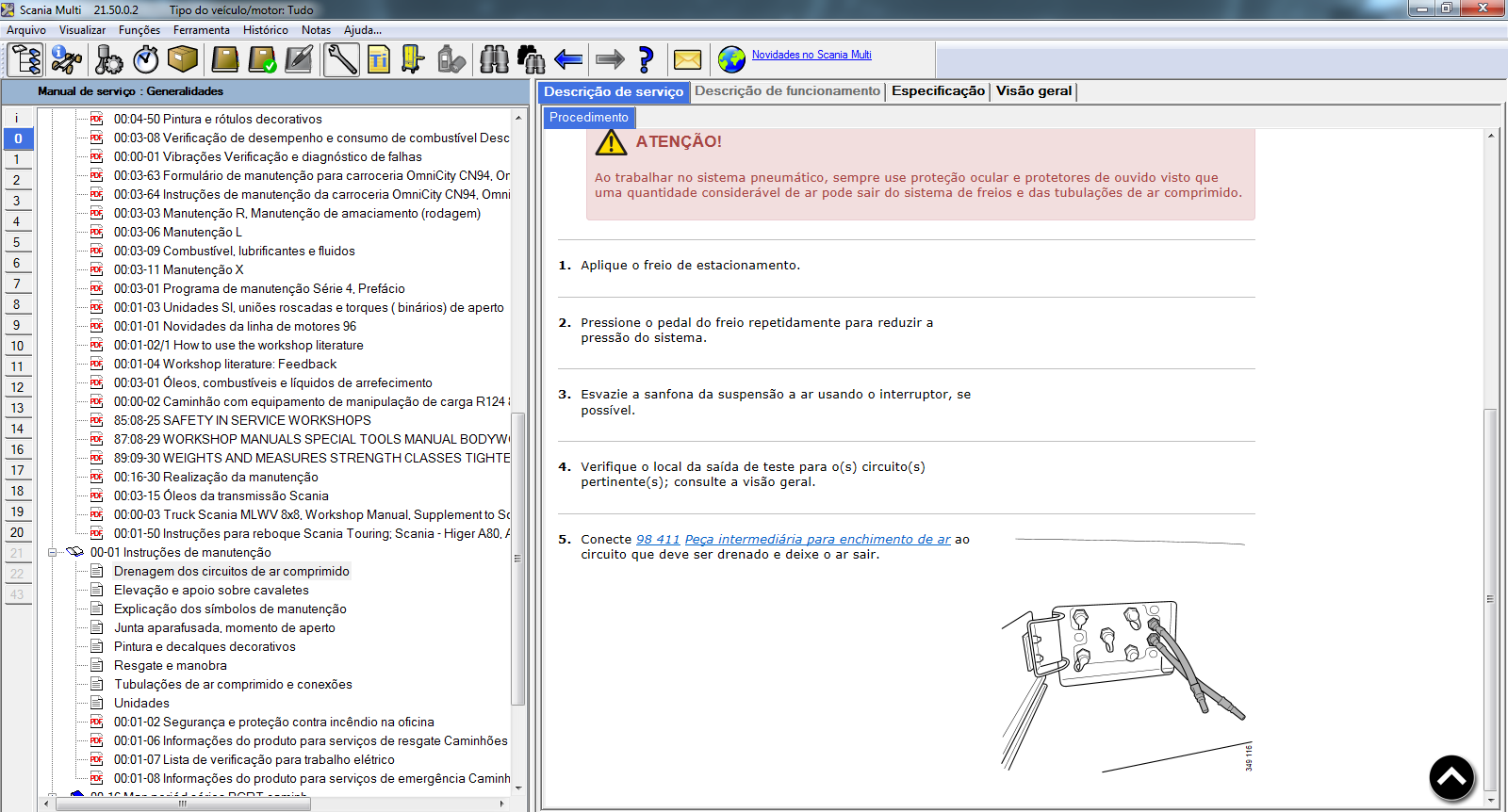1508x812 pixels.
Task: Click the binoculars search icon
Action: click(494, 60)
